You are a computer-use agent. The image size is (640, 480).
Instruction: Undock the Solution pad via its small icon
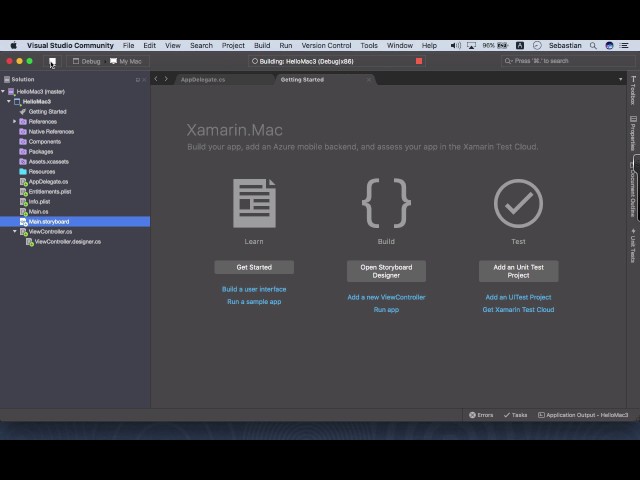pyautogui.click(x=138, y=80)
